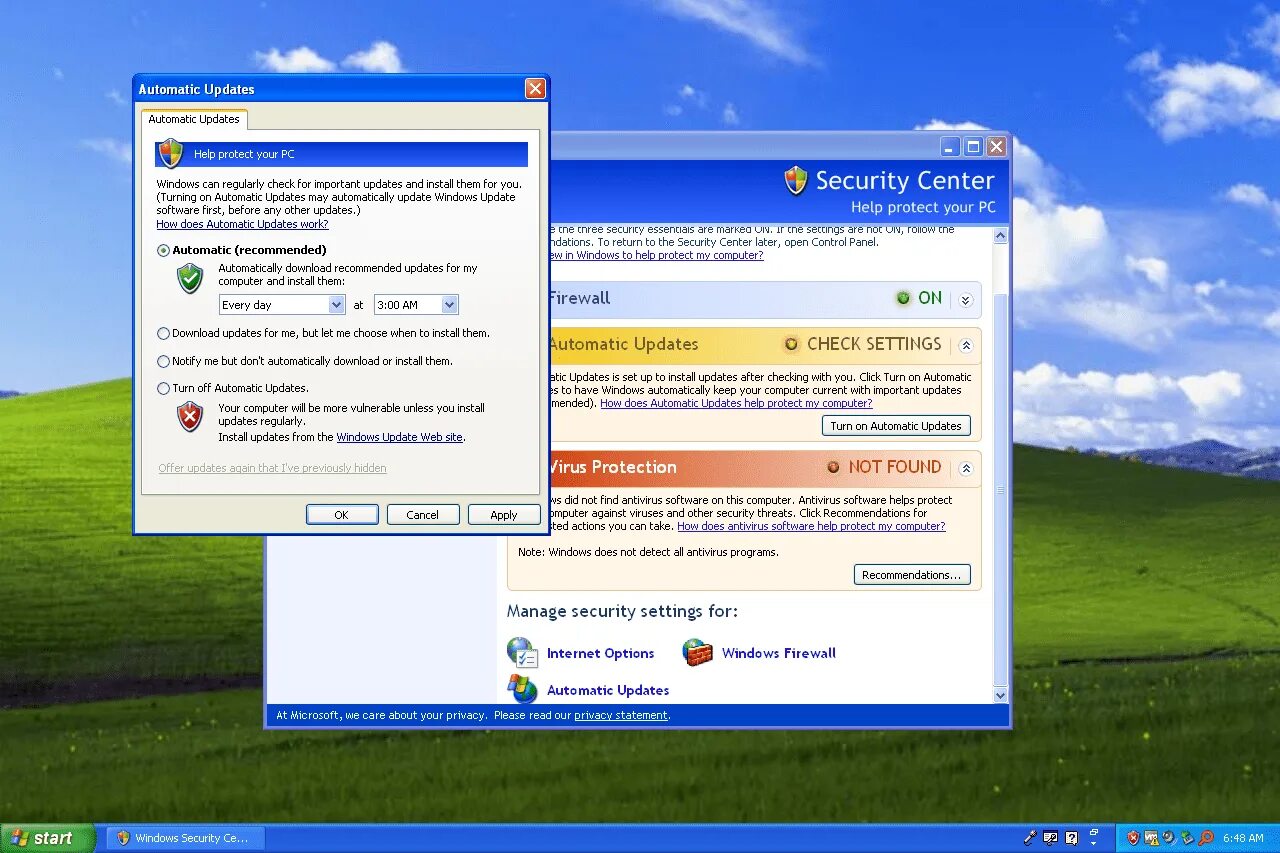The image size is (1280, 853).
Task: Collapse the Automatic Updates section in Security Center
Action: point(966,345)
